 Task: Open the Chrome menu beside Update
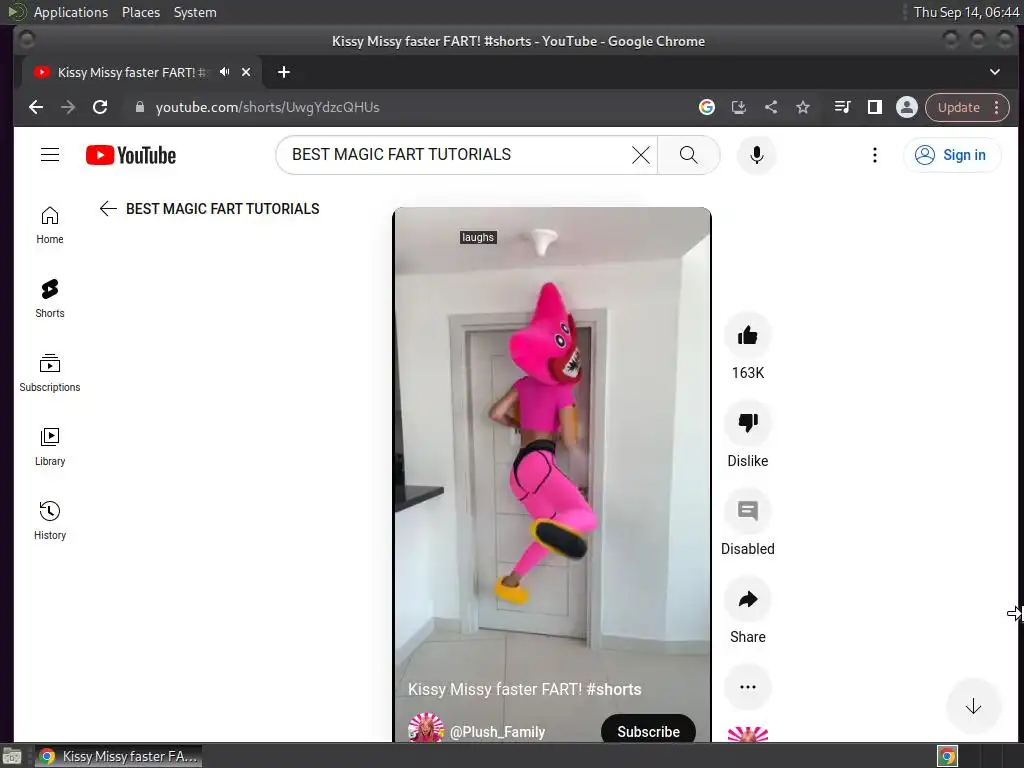pyautogui.click(x=997, y=107)
